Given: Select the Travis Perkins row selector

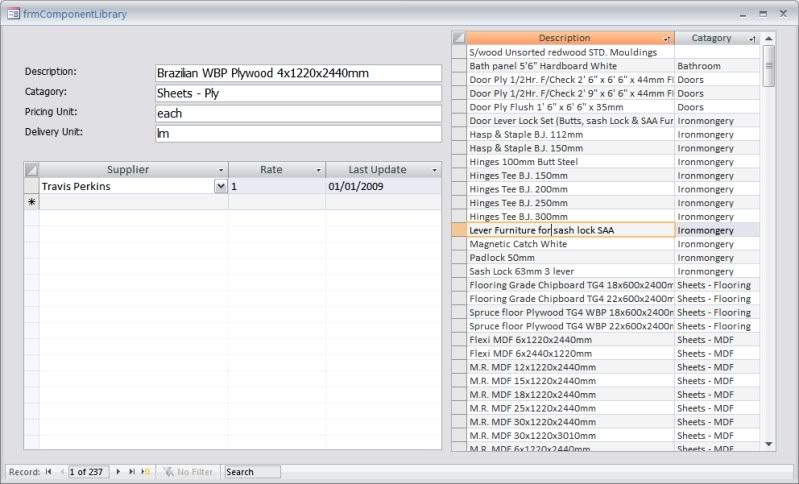Looking at the screenshot, I should click(32, 186).
